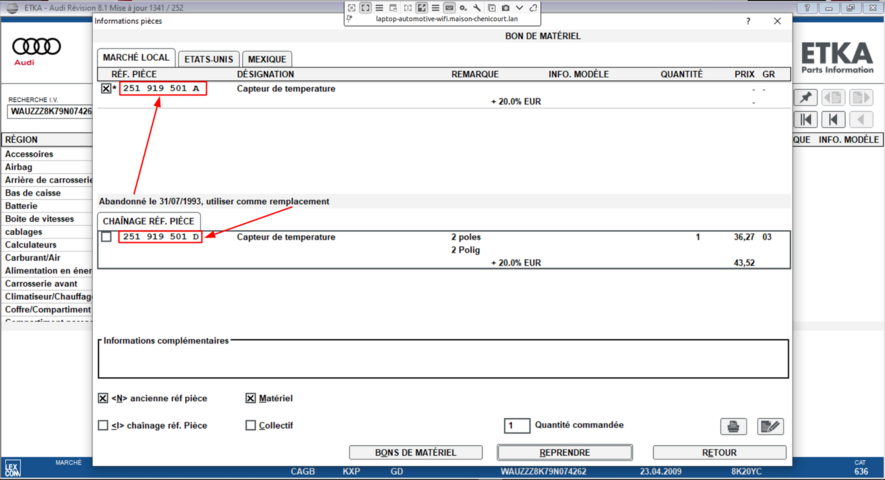The image size is (885, 480).
Task: Switch to the MEXIQUE tab
Action: point(267,59)
